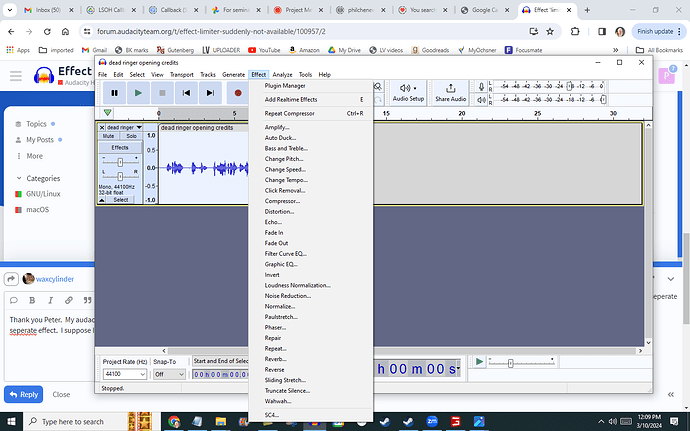
Task: Click the Share Audio button
Action: pos(450,93)
